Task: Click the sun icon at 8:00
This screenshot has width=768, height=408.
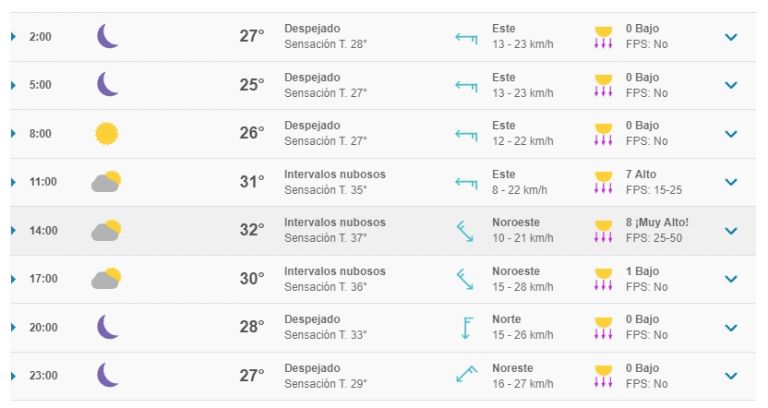Action: click(107, 133)
